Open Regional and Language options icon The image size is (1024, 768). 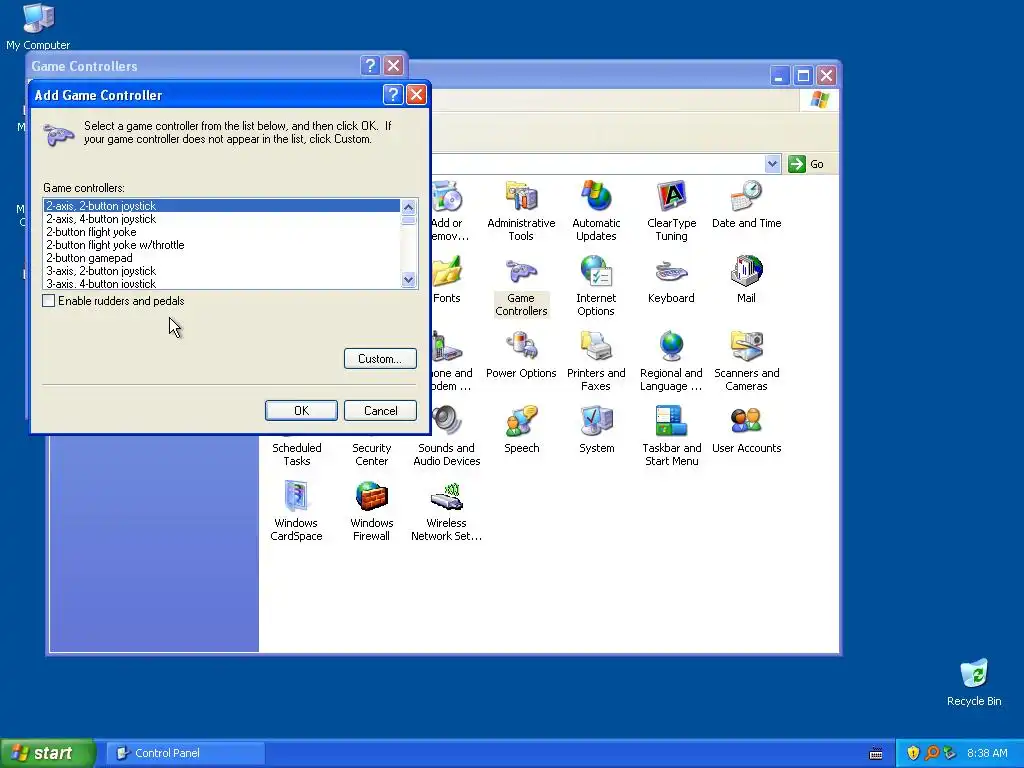[x=671, y=361]
